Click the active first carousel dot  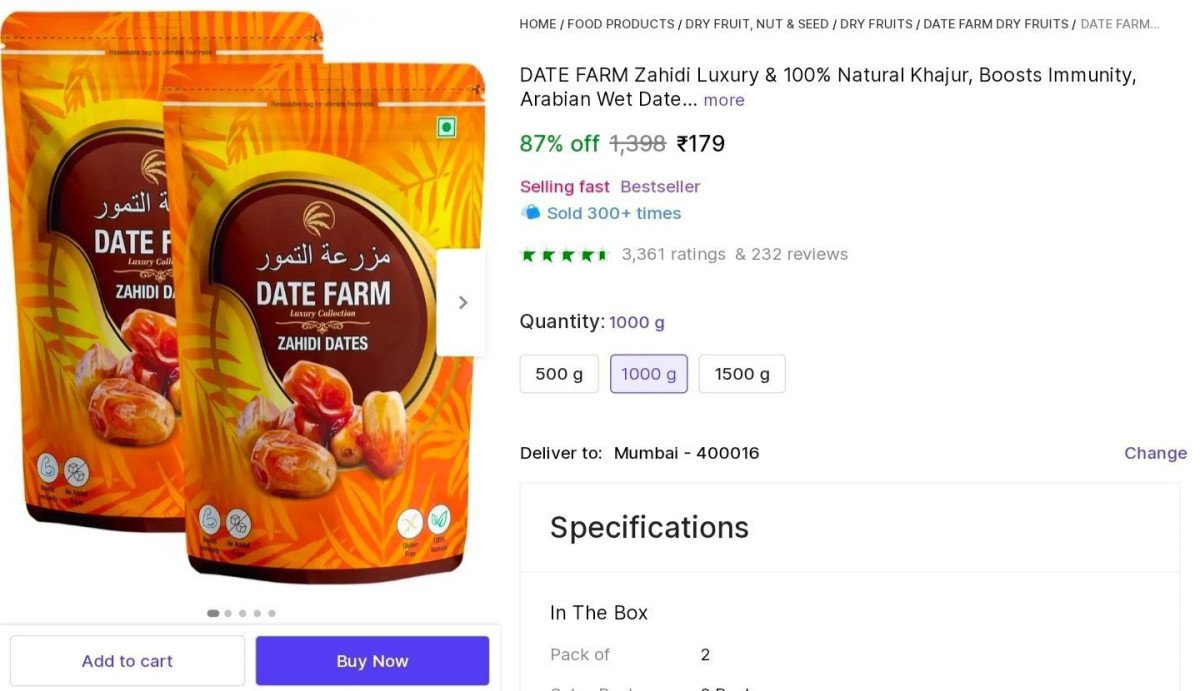[213, 613]
